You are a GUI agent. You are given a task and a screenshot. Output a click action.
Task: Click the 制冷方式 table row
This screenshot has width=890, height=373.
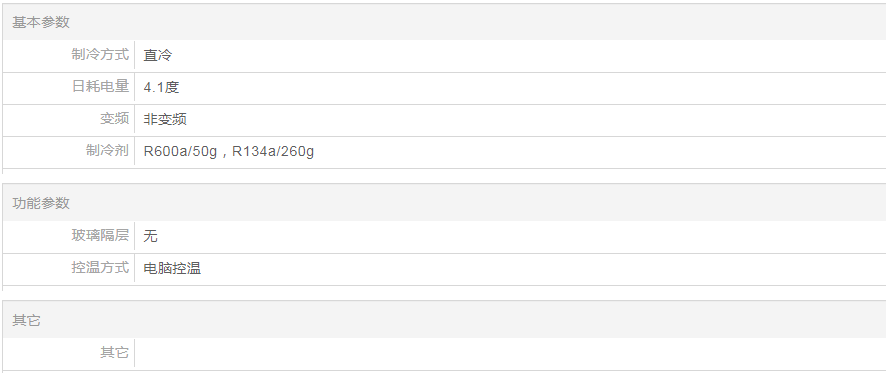(x=444, y=56)
